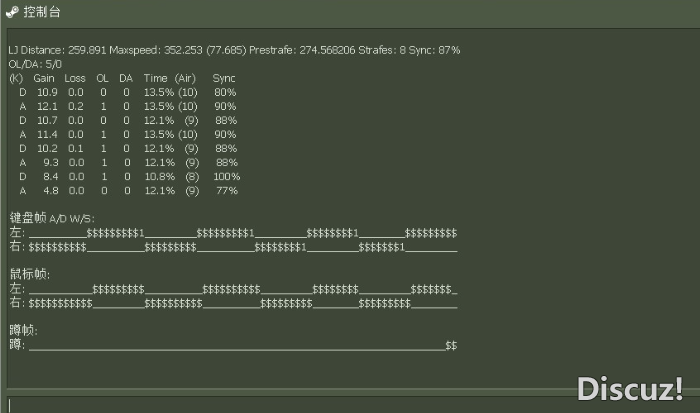Click the 控制台 window title

click(42, 12)
